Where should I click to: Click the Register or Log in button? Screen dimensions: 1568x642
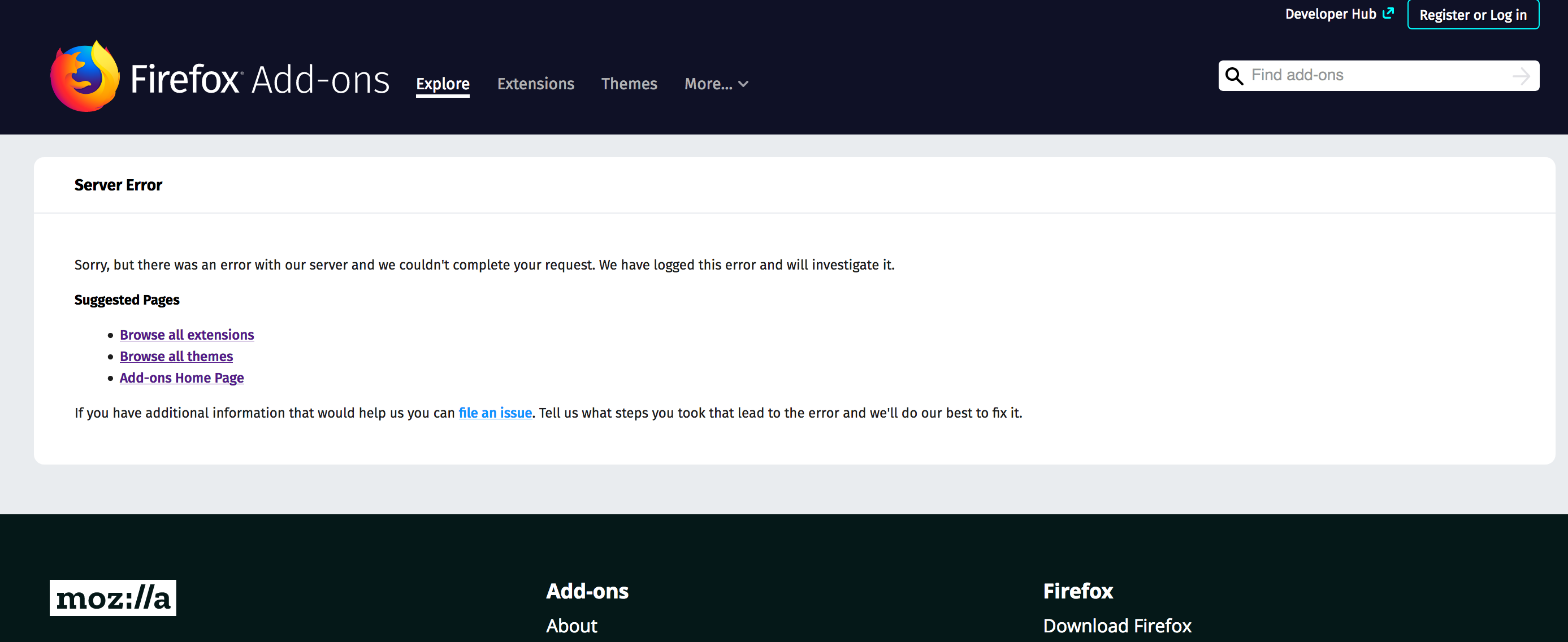pos(1473,15)
